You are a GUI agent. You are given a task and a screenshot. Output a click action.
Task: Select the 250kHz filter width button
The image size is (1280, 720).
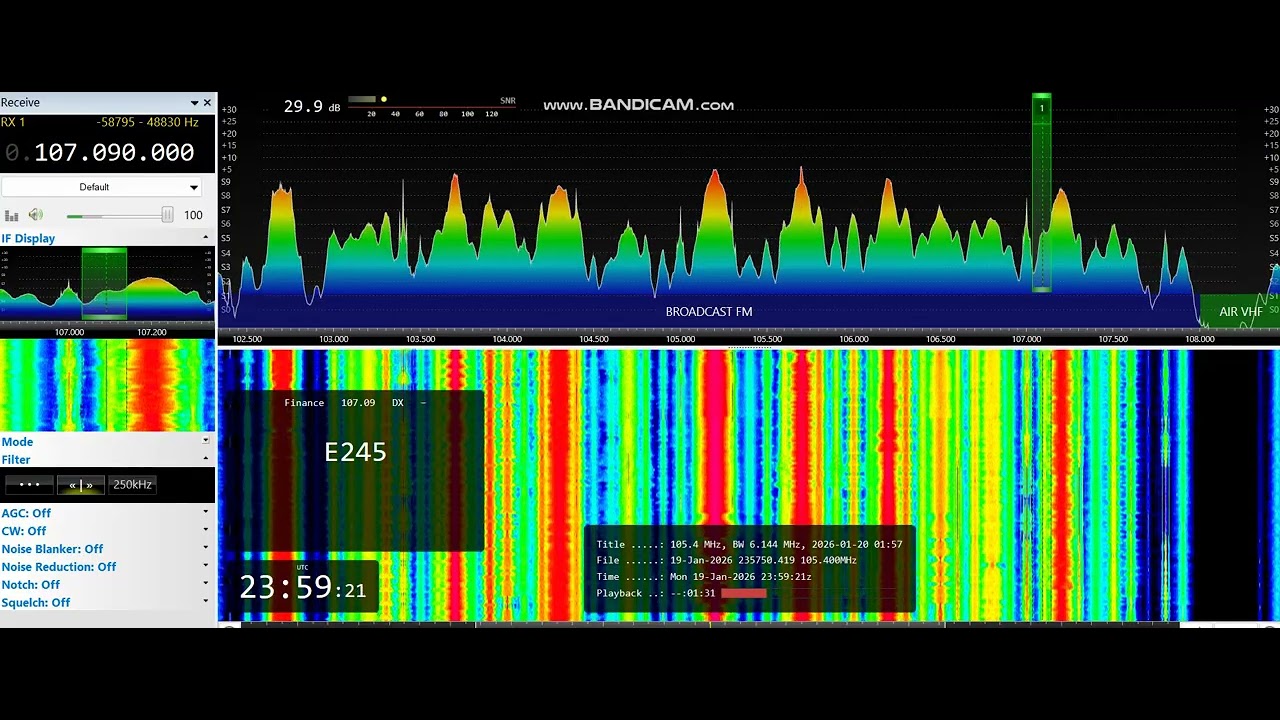(x=132, y=484)
